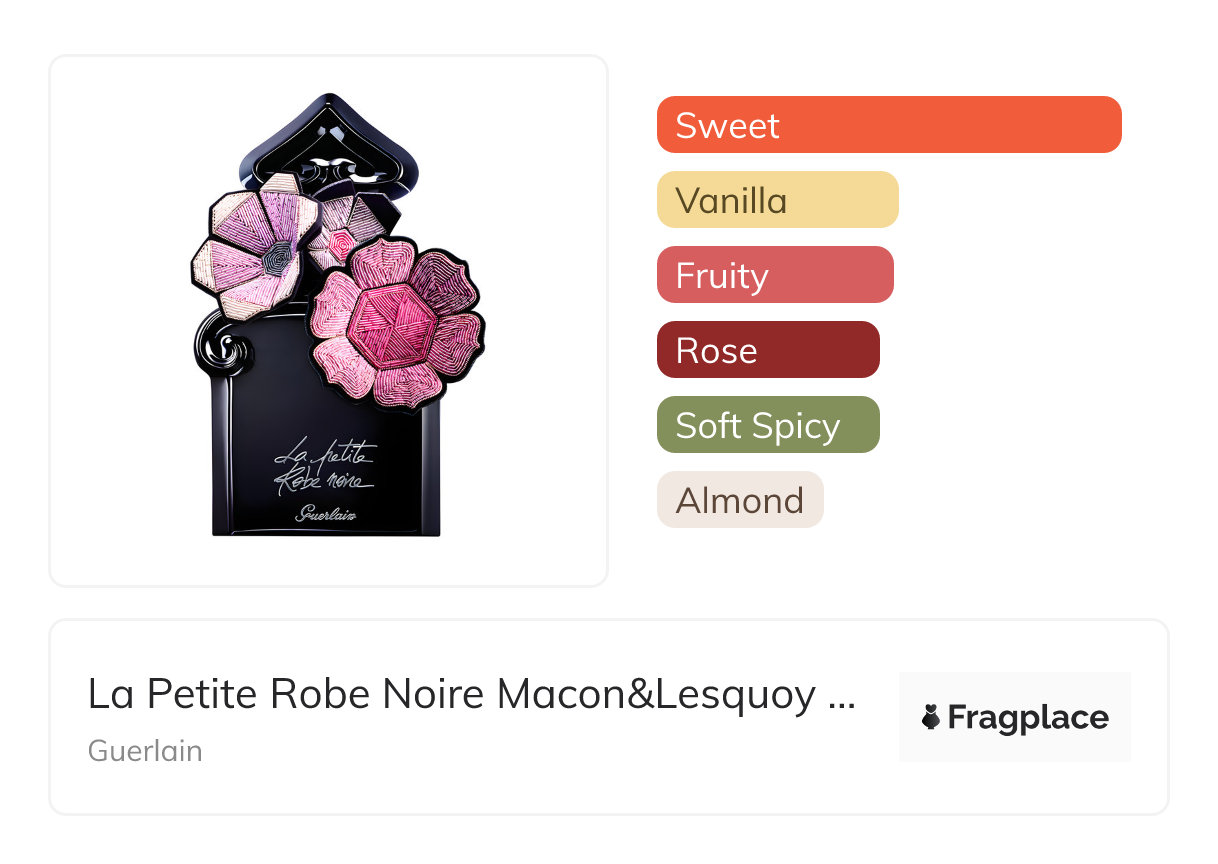
Task: Open the La Petite Robe Noire Macon&Lesquoy title
Action: [x=452, y=694]
